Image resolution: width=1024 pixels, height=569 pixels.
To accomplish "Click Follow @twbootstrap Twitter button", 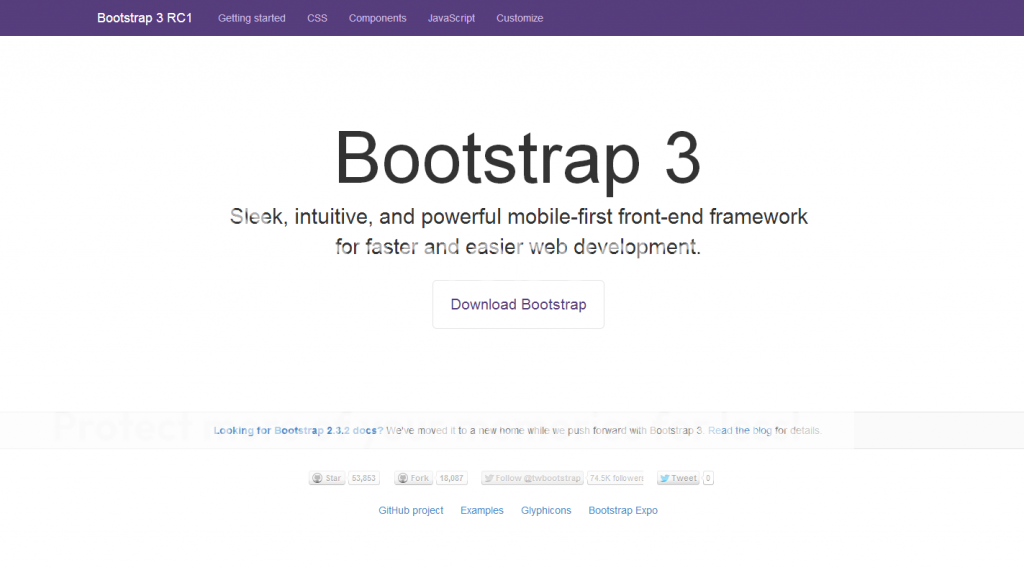I will [532, 478].
